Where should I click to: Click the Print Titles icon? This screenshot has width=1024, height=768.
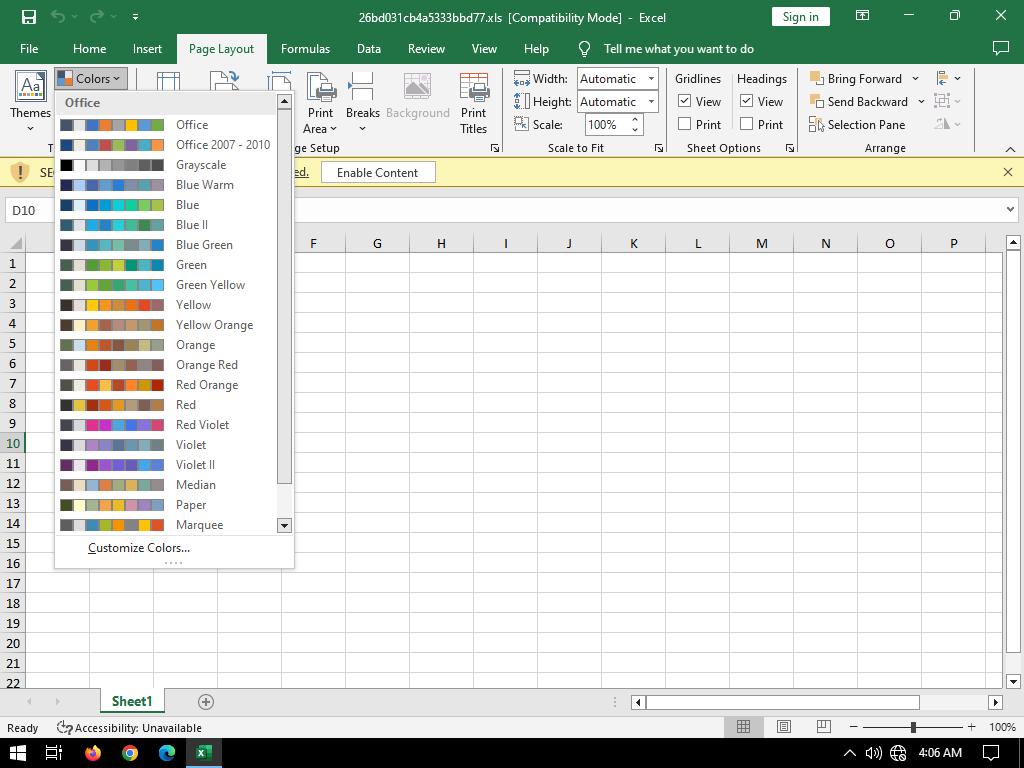point(473,90)
